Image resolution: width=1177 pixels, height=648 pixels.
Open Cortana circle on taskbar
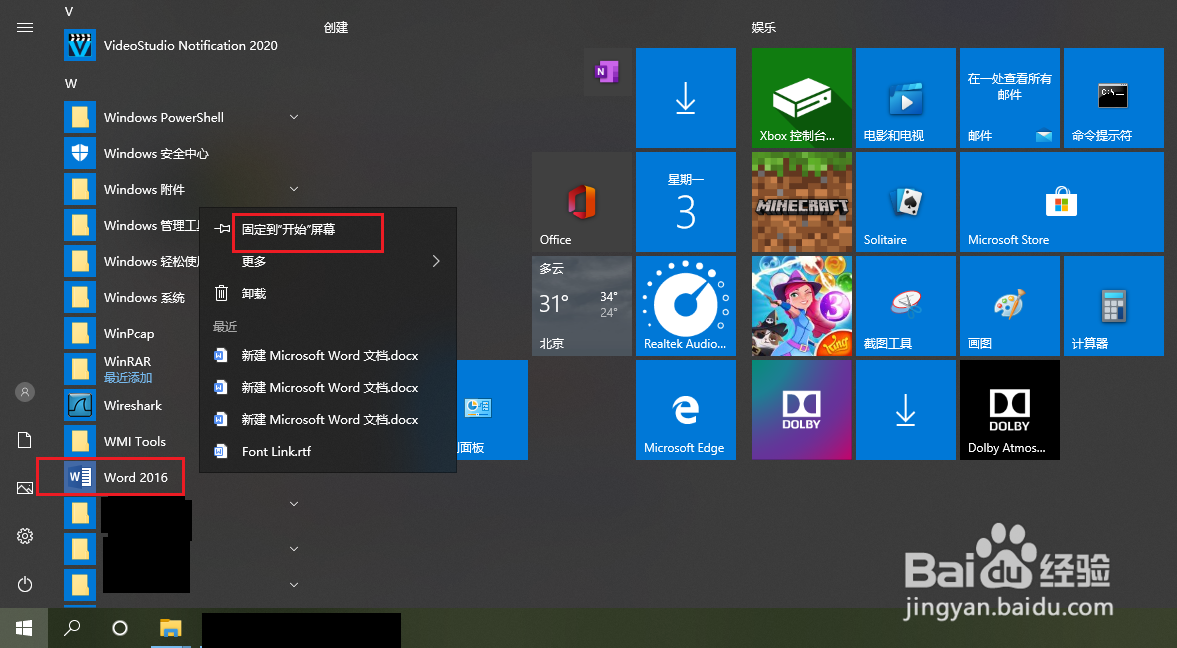point(120,628)
